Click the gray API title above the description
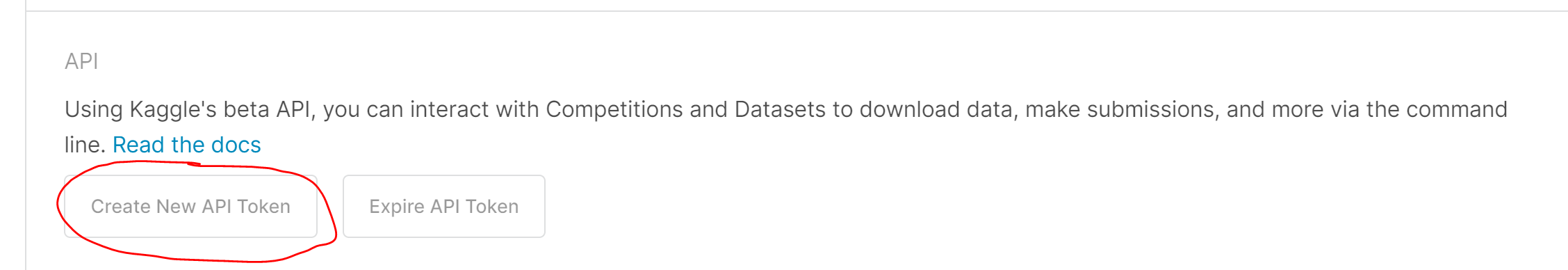This screenshot has width=1568, height=270. [81, 61]
